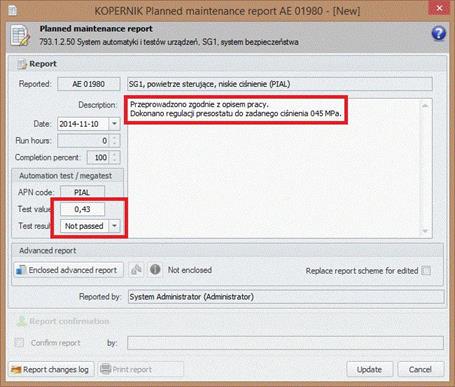The width and height of the screenshot is (455, 387).
Task: Click the 'Advanced report' section heading
Action: point(48,251)
